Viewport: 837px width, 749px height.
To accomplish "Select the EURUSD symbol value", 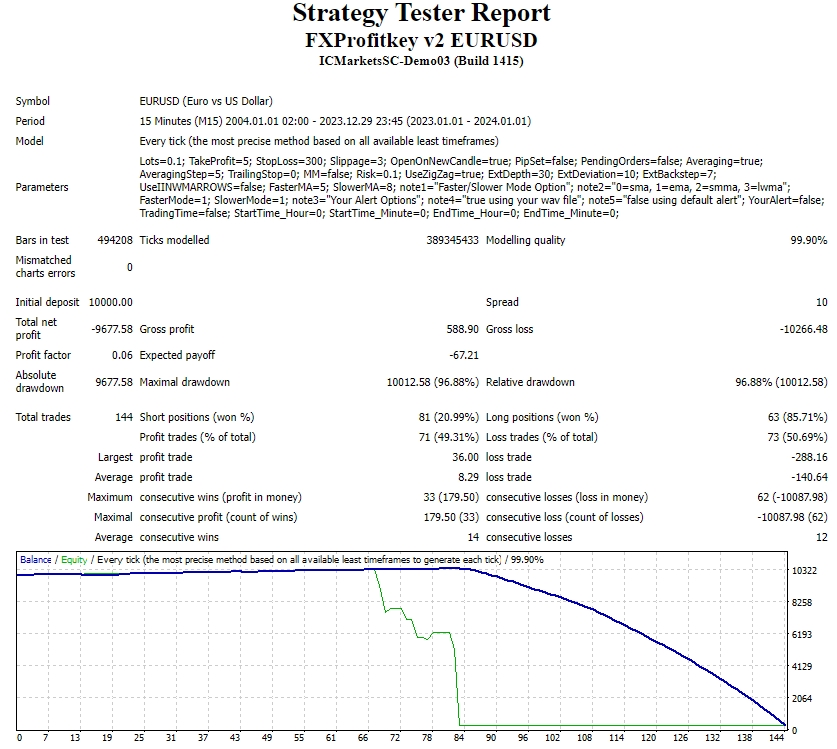I will tap(205, 101).
